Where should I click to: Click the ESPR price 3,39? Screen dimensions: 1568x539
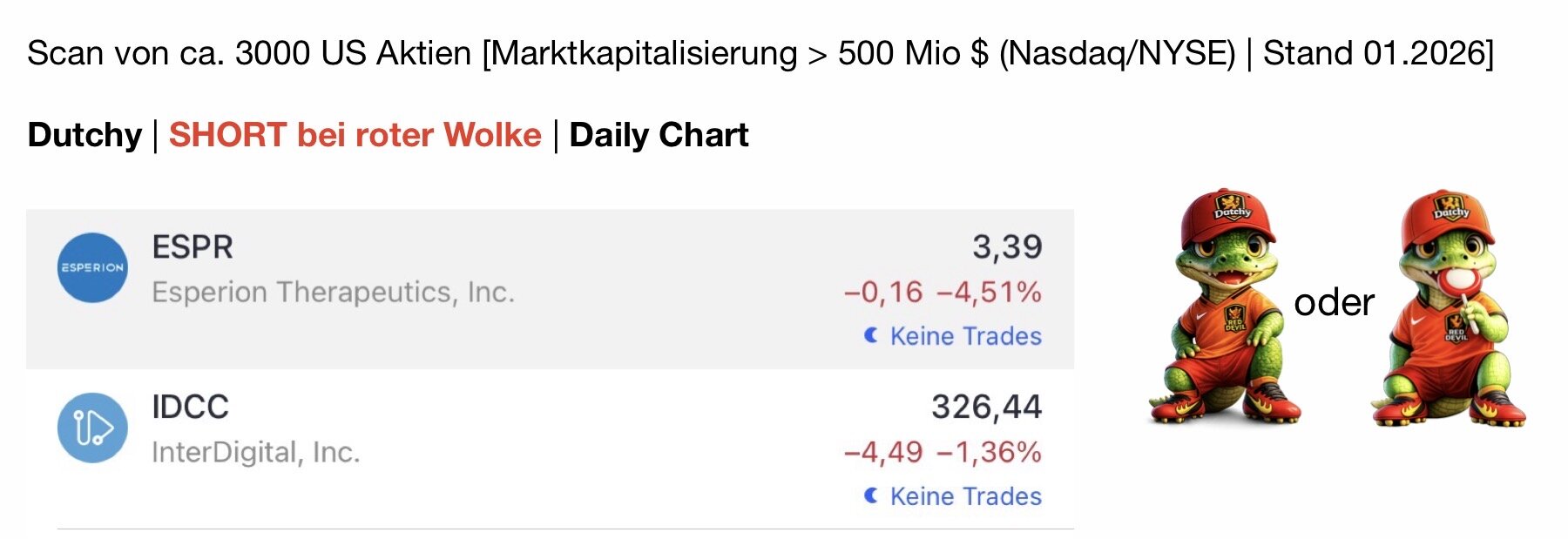[x=1007, y=247]
